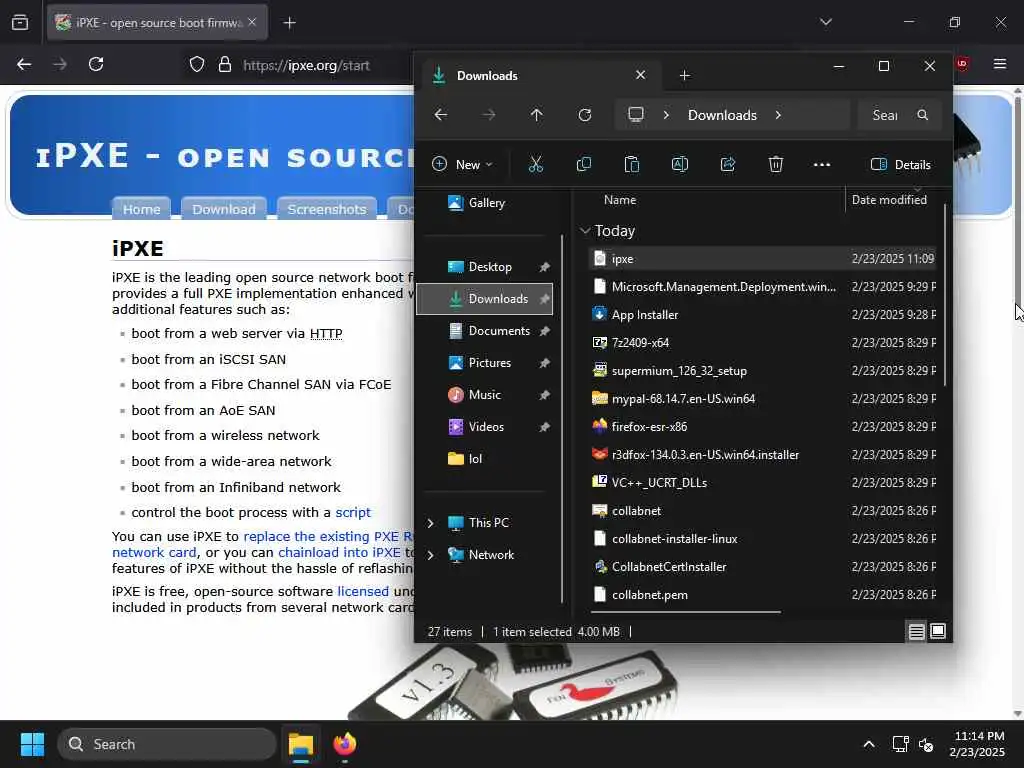Click the Windows taskbar Search box
The image size is (1024, 768).
click(x=167, y=744)
